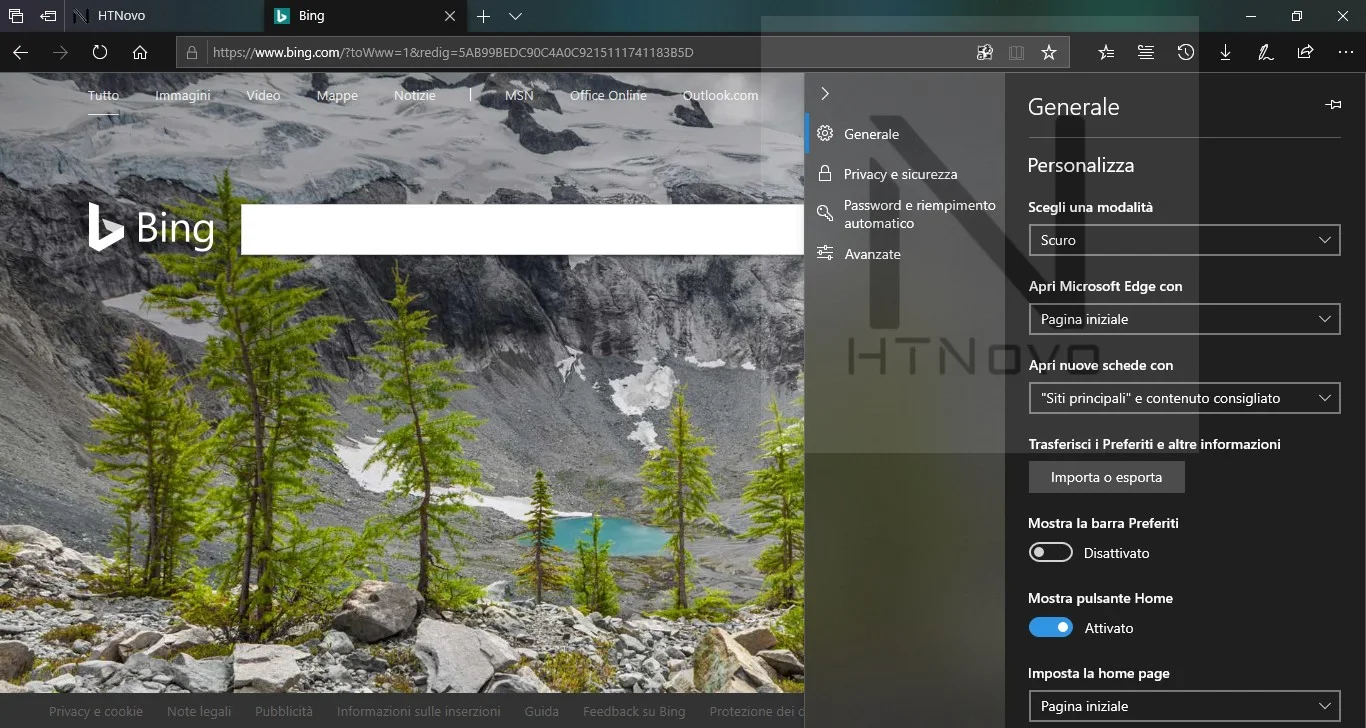Image resolution: width=1366 pixels, height=728 pixels.
Task: Set these tabs aside icon
Action: [x=47, y=16]
